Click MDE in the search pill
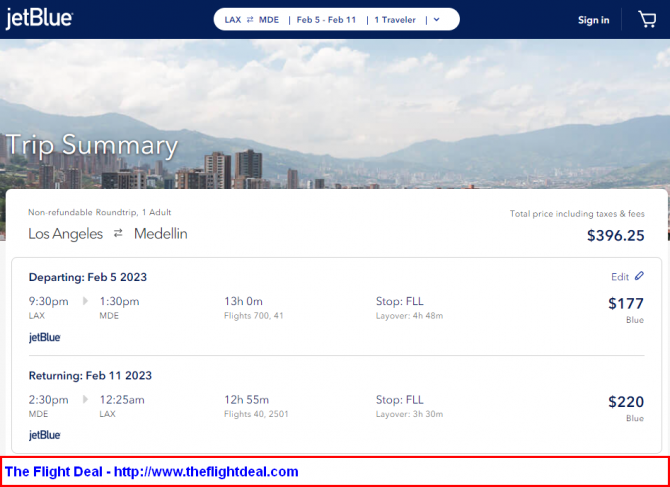 [269, 20]
